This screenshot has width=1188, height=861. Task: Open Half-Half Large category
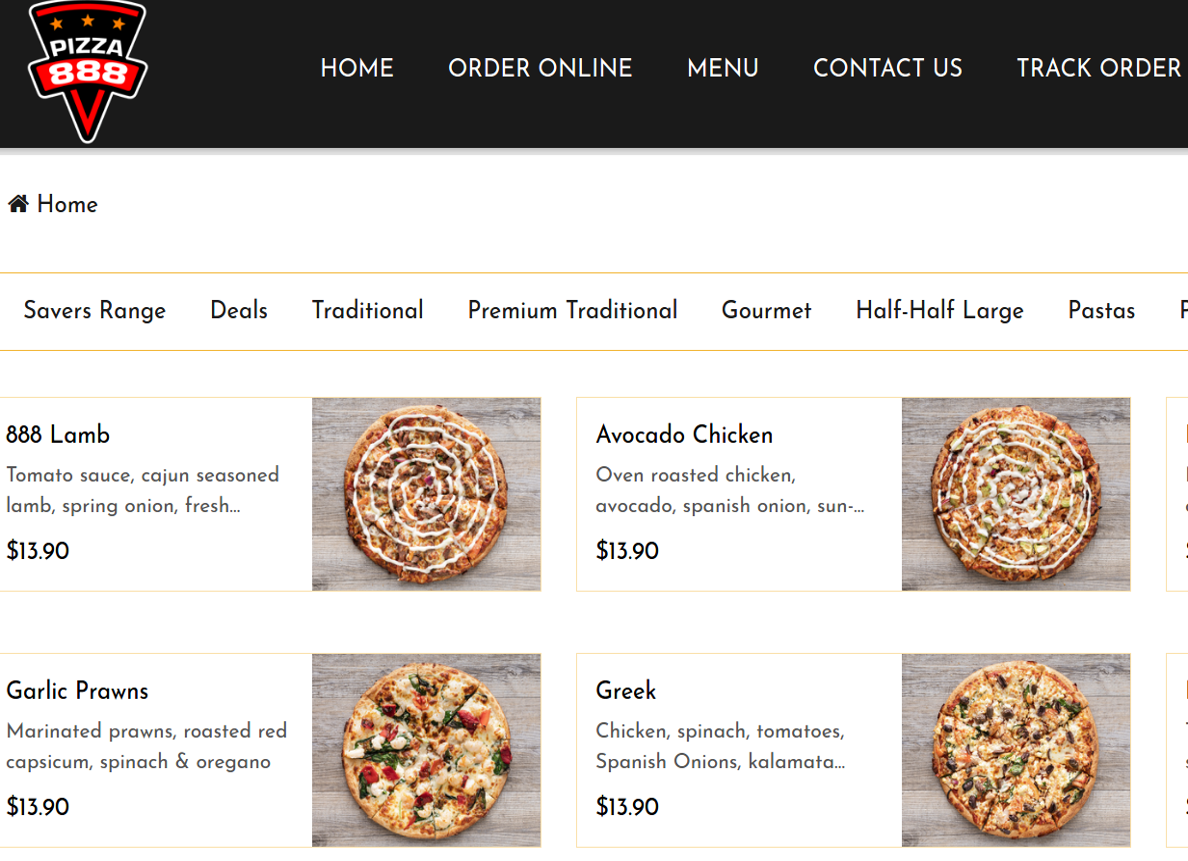click(x=939, y=311)
